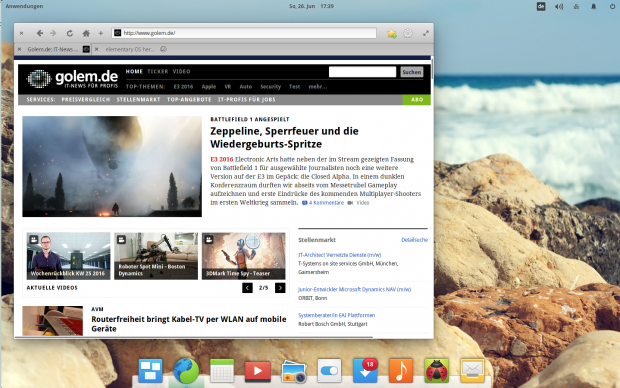Screen dimensions: 620x388
Task: Open the AVM article thumbnail
Action: point(53,321)
